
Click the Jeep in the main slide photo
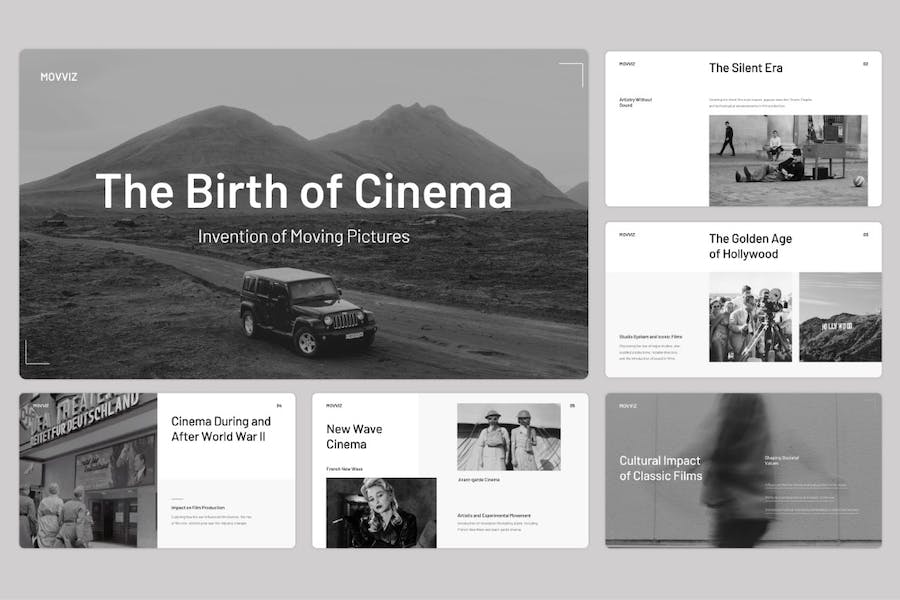coord(308,311)
